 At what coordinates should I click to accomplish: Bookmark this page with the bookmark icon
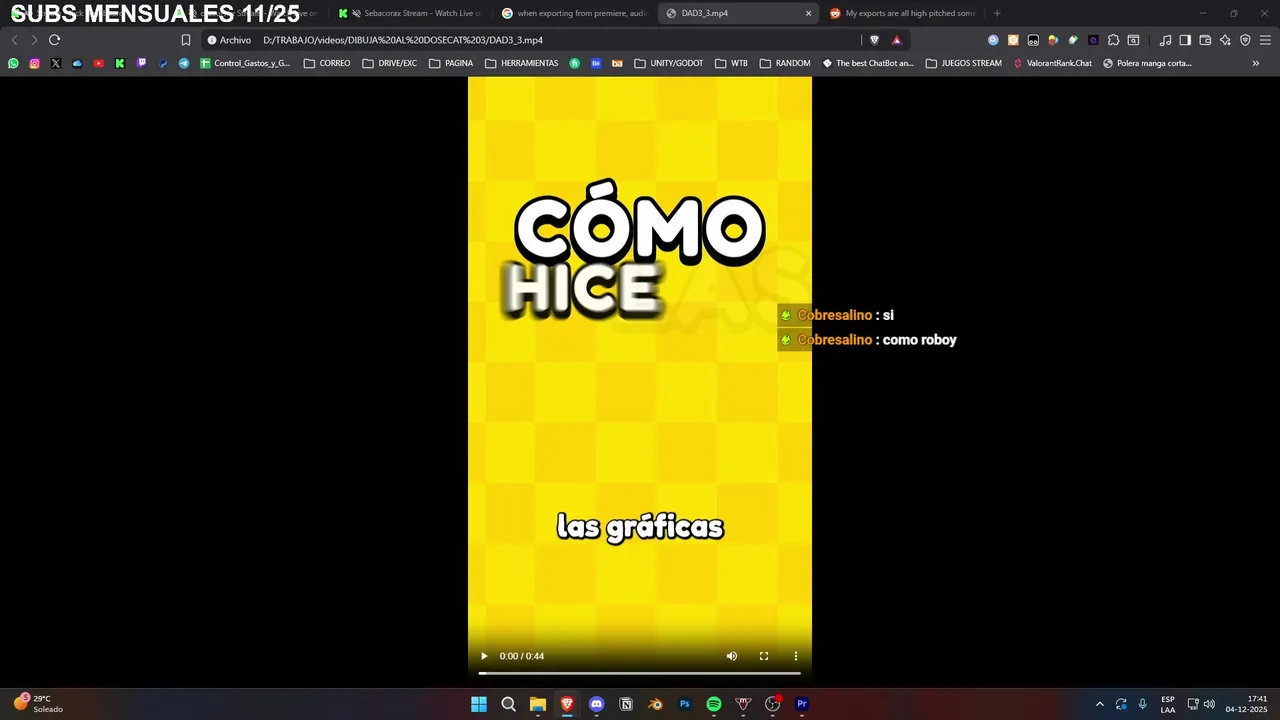pyautogui.click(x=186, y=40)
